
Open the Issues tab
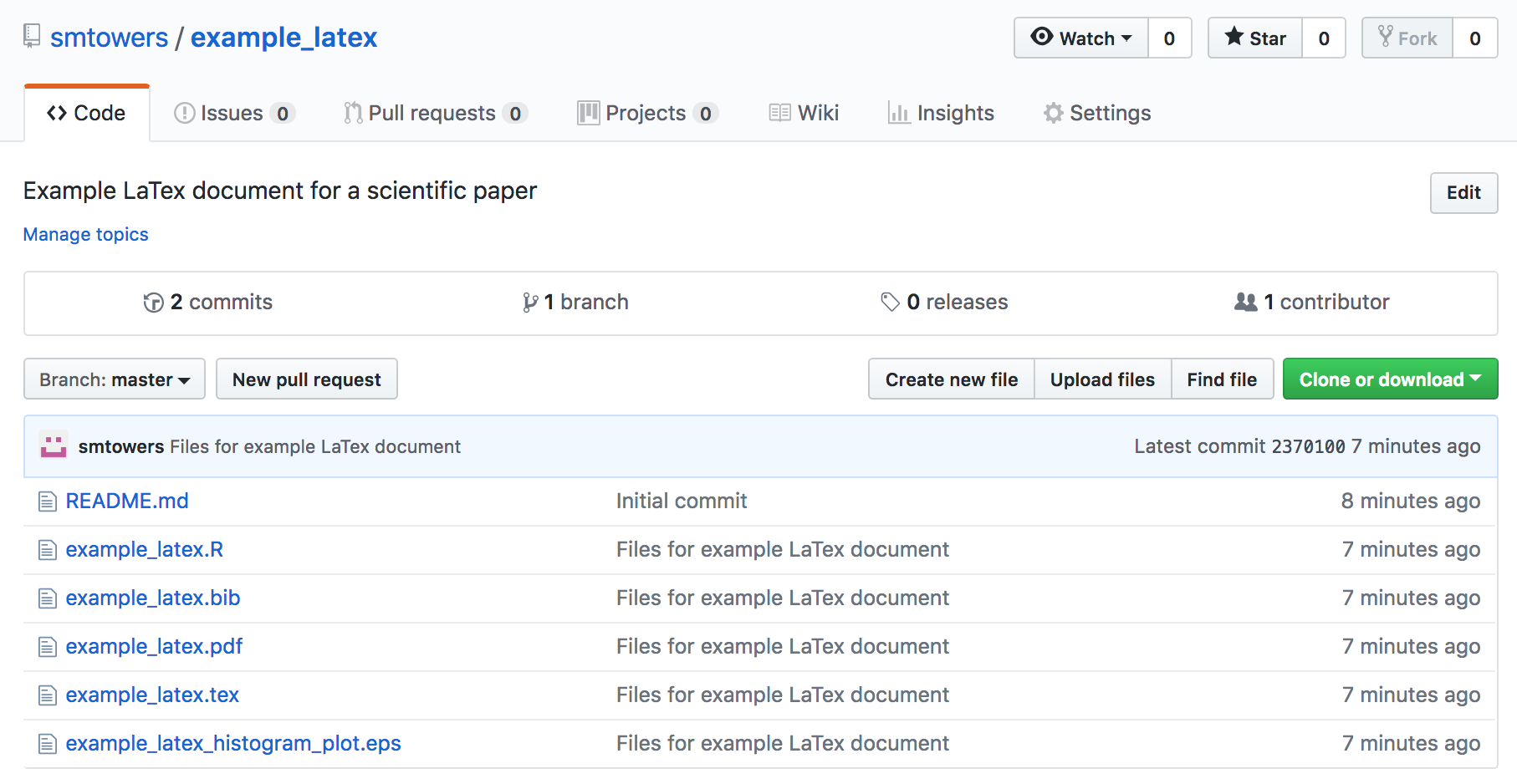(234, 113)
